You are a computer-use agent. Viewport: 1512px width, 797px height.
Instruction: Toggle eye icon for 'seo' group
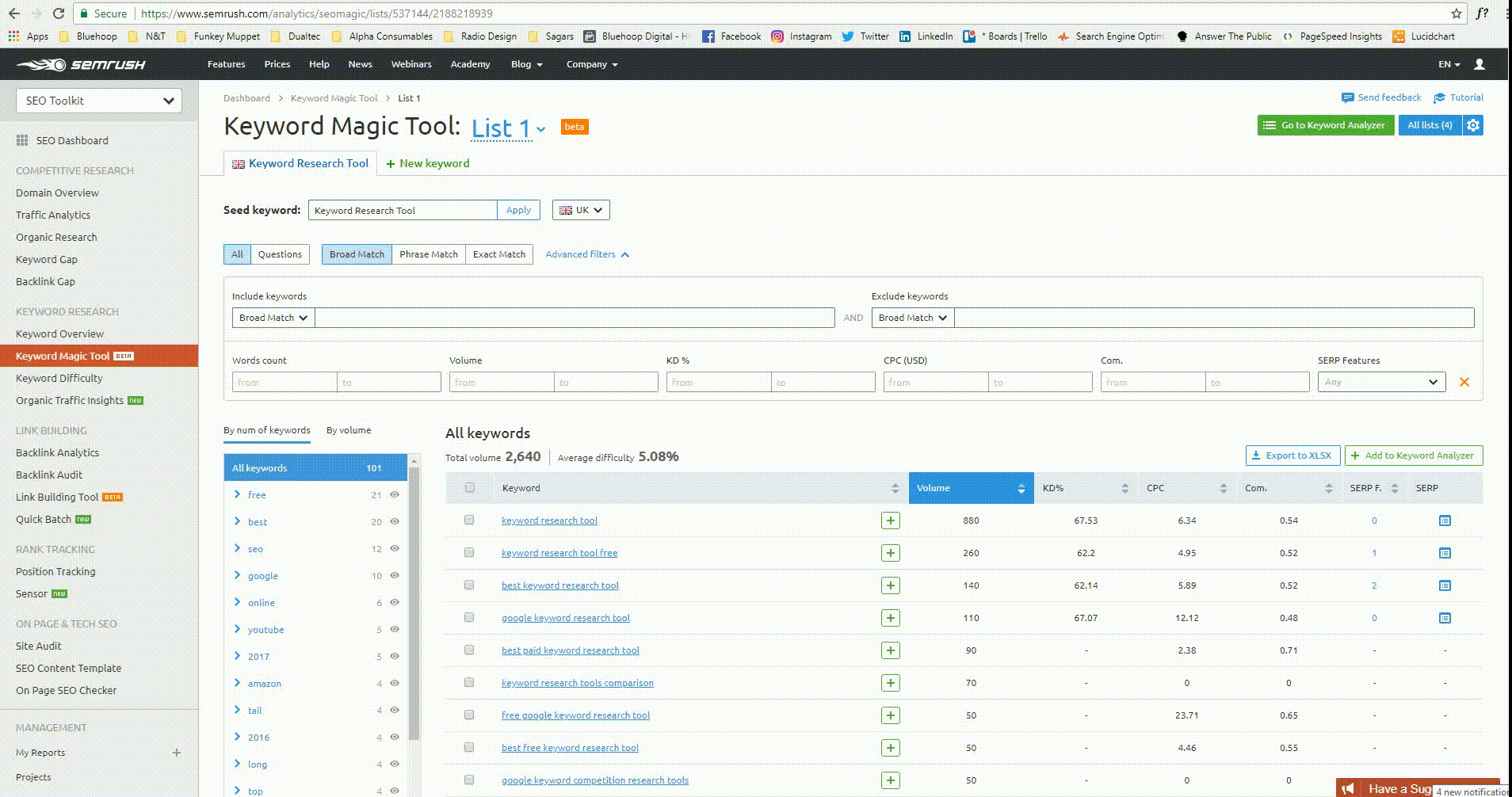pos(394,548)
